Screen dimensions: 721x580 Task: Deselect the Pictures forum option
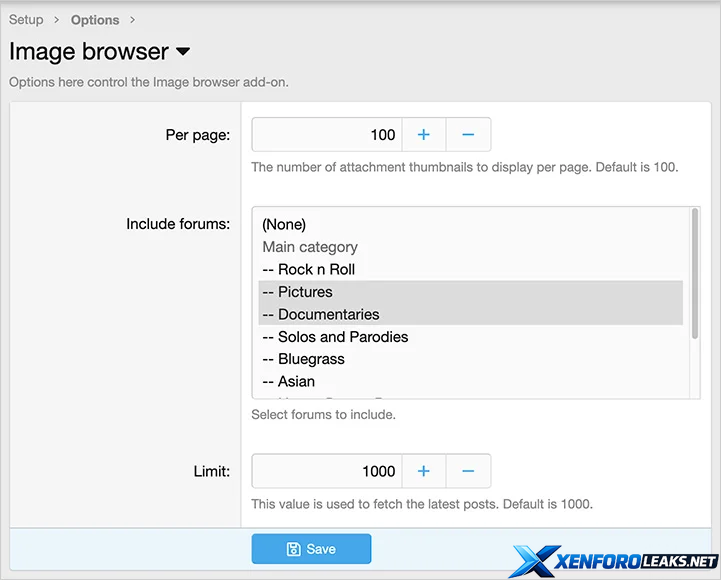(297, 292)
